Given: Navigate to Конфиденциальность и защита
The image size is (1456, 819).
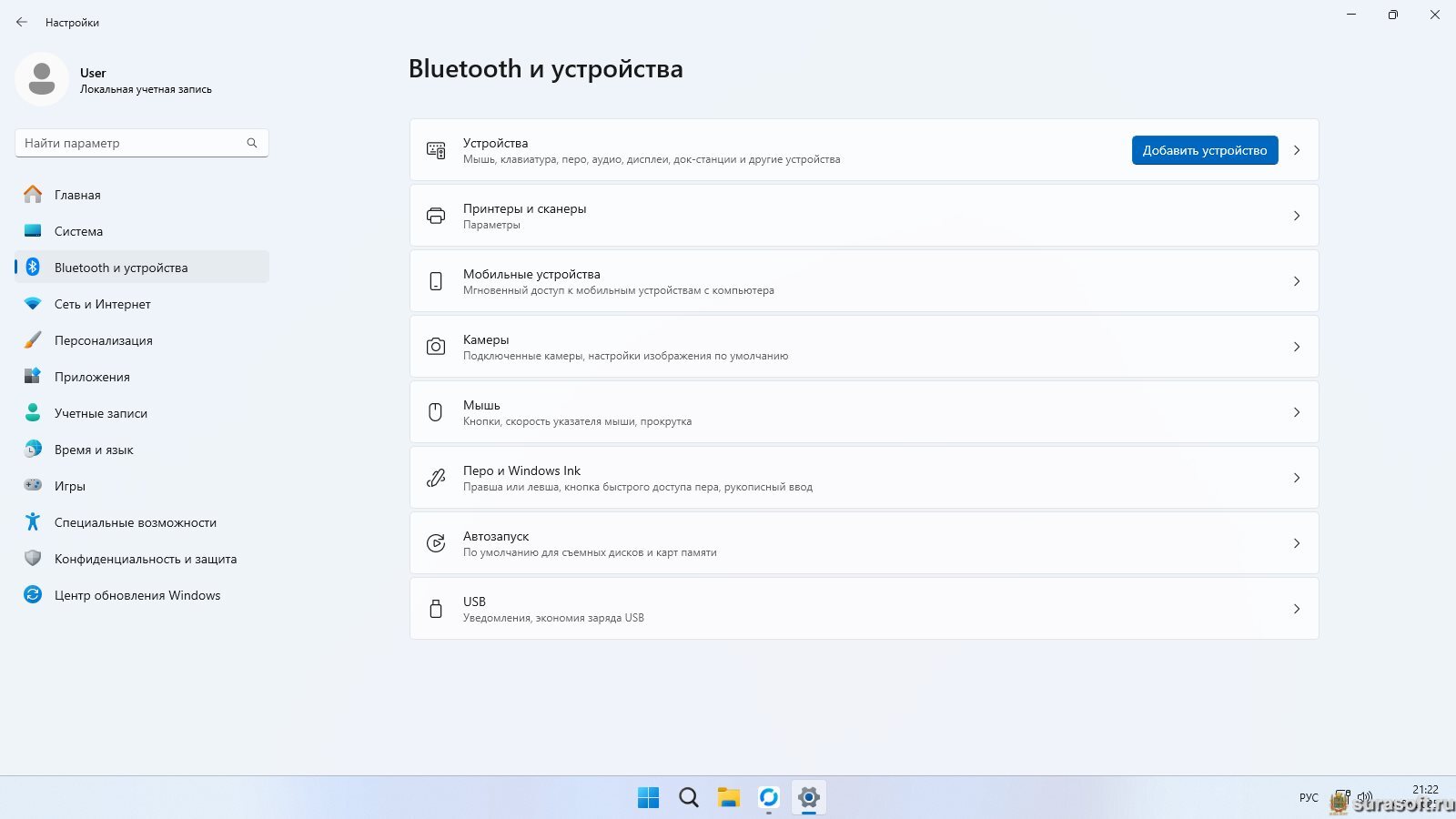Looking at the screenshot, I should point(142,559).
